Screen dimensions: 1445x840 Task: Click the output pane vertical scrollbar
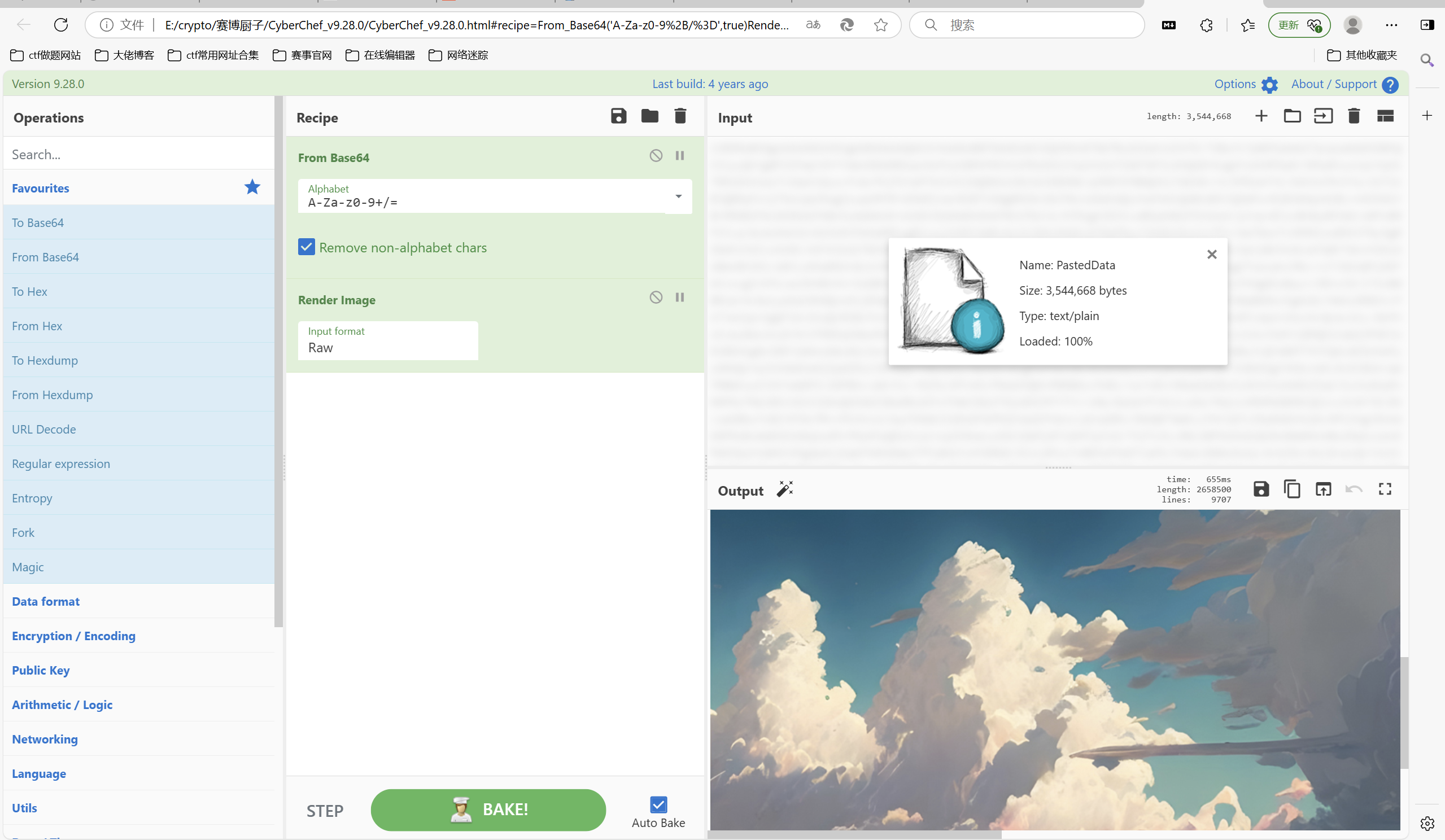tap(1404, 713)
